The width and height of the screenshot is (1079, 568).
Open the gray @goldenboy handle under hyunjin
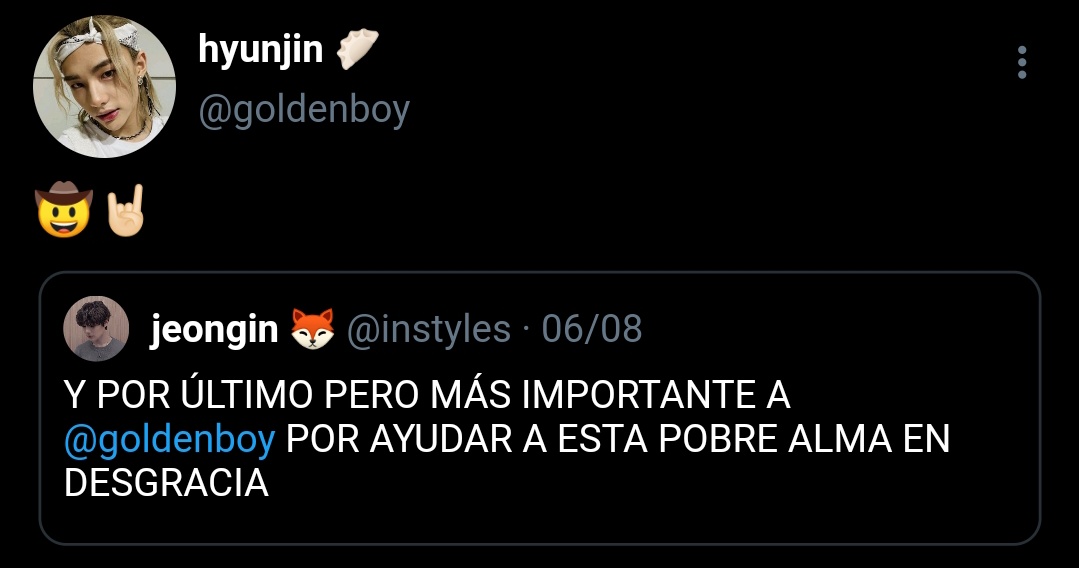click(304, 110)
